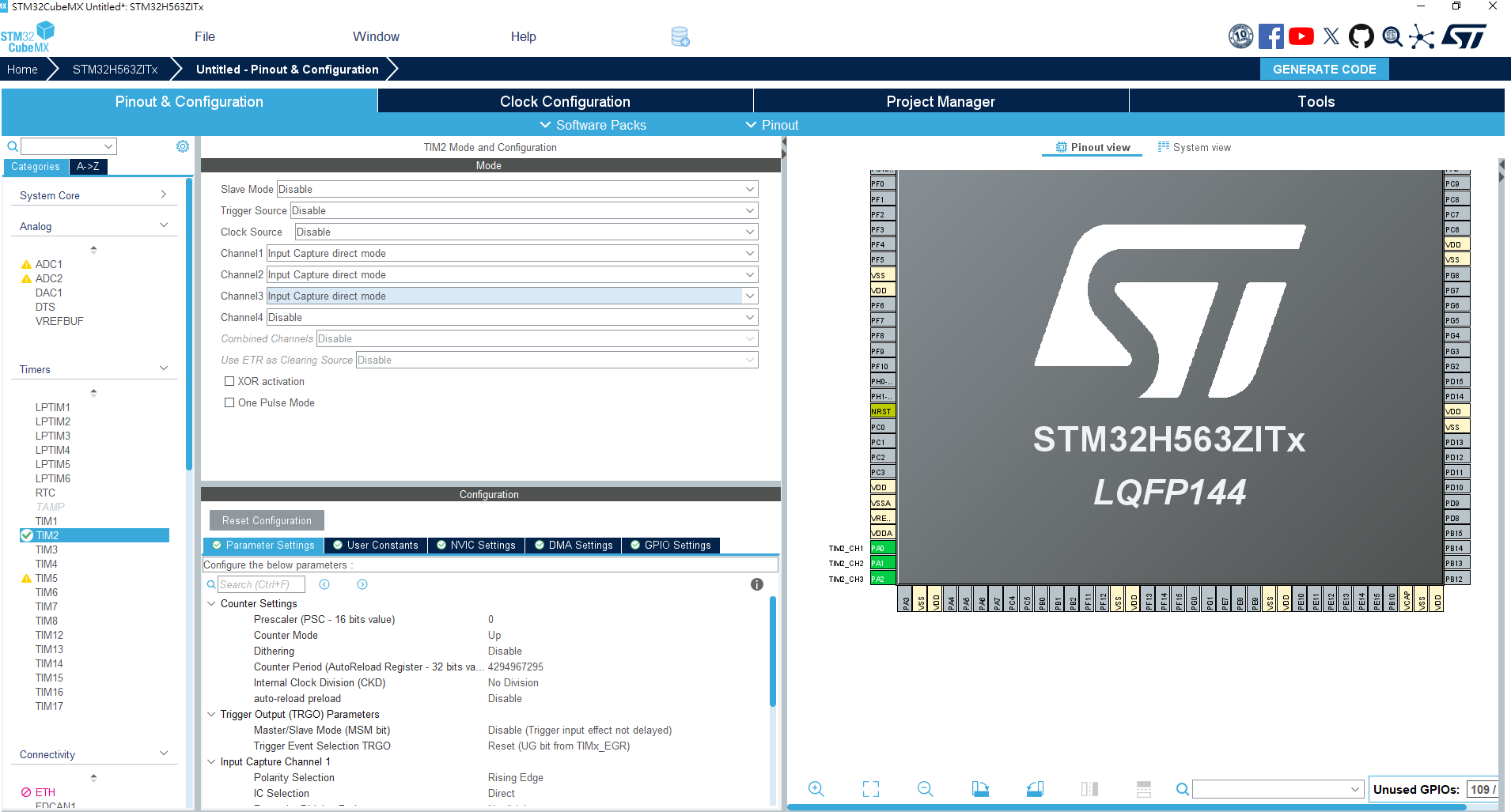Open the STM32CubeMX GitHub page icon
The height and width of the screenshot is (812, 1511).
(1361, 36)
